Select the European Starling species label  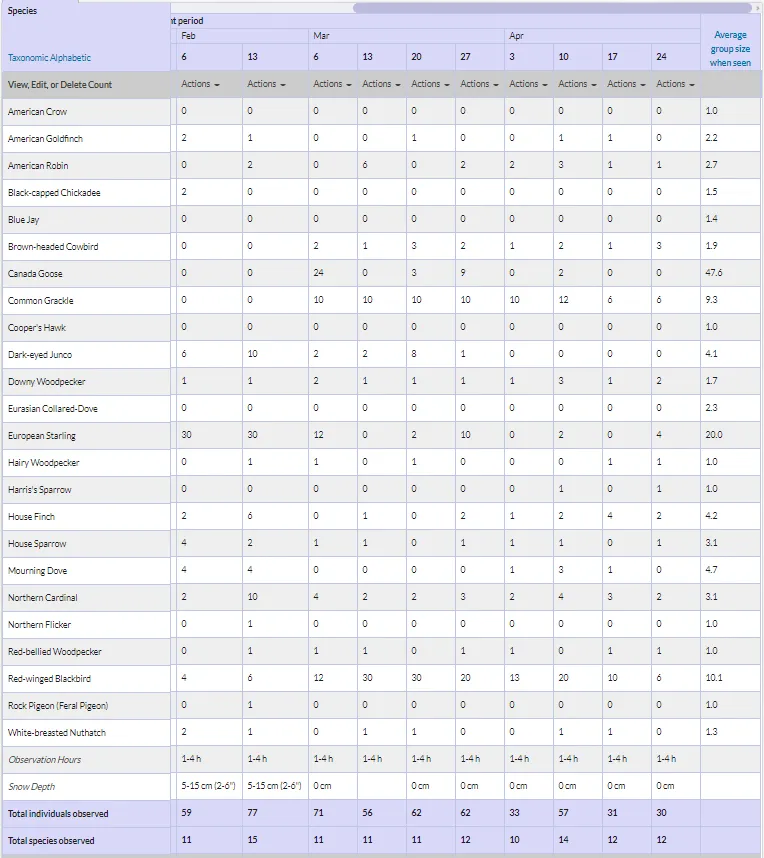pyautogui.click(x=42, y=436)
